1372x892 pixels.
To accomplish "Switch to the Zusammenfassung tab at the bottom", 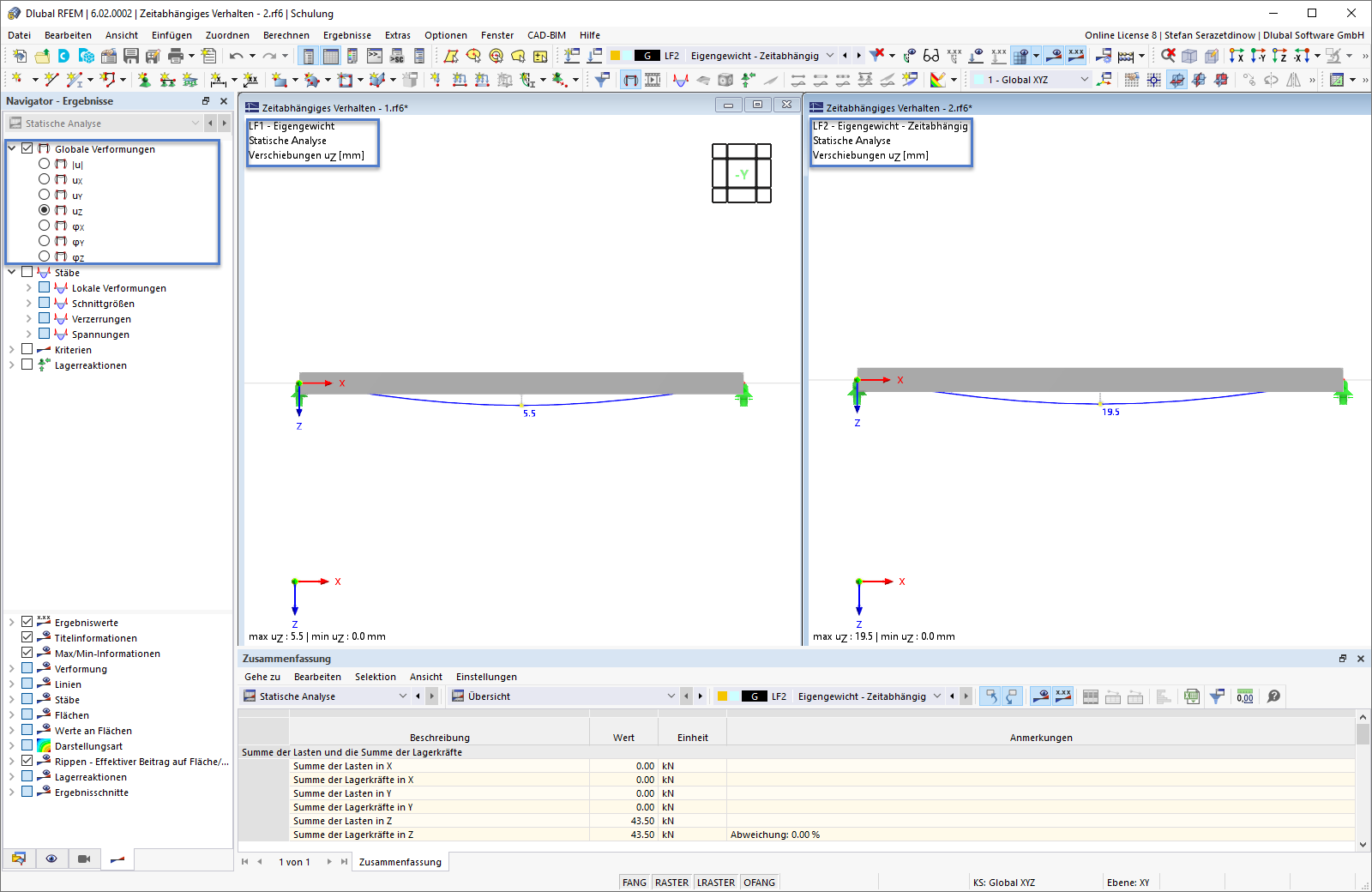I will click(400, 861).
